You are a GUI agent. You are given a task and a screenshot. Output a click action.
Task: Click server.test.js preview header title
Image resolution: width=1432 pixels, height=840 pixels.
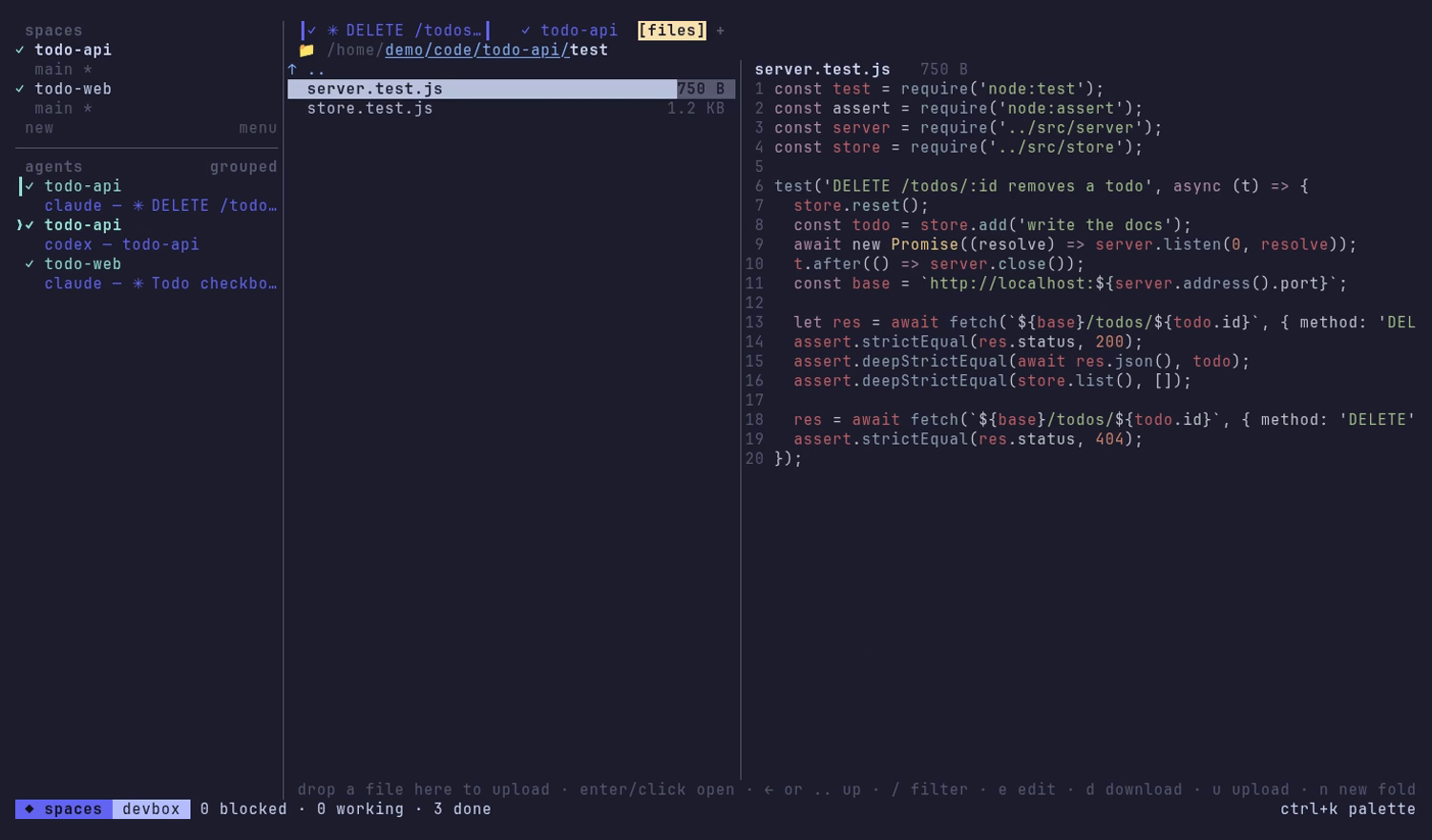[x=822, y=70]
